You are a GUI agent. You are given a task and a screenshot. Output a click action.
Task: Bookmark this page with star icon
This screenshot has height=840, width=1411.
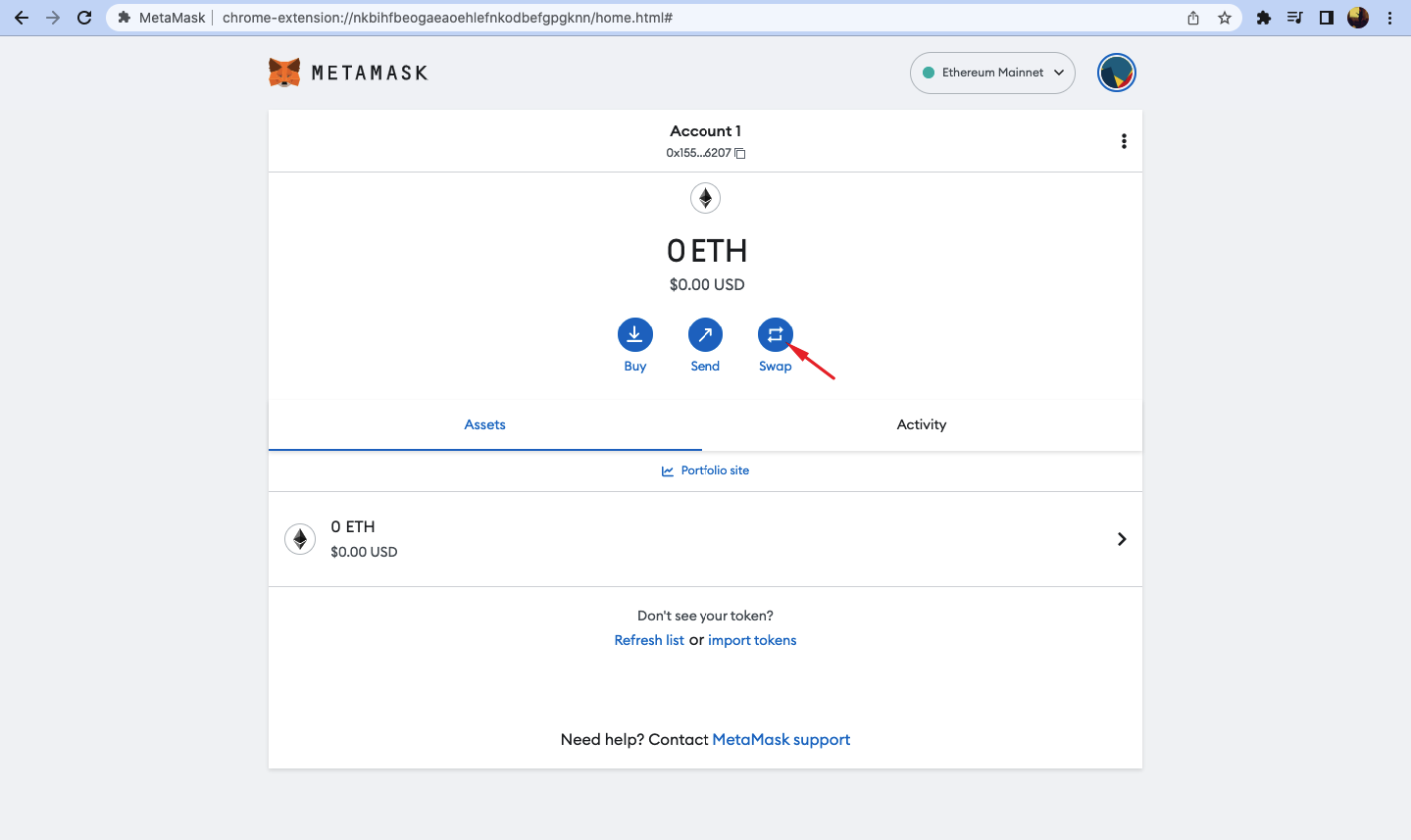(x=1225, y=18)
